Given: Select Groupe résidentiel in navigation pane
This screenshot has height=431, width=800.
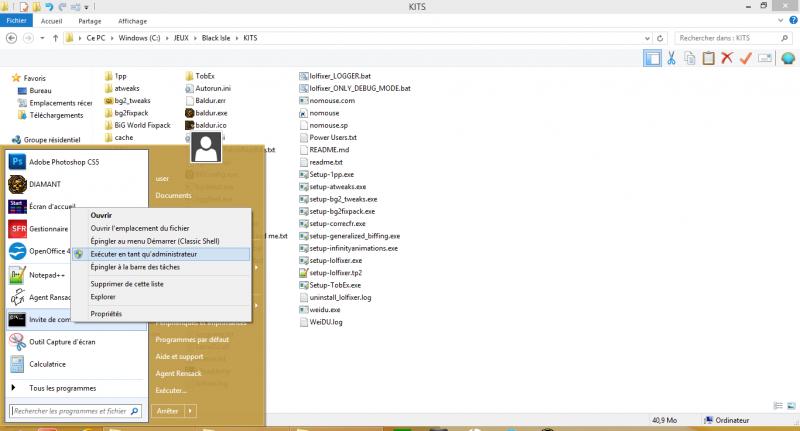Looking at the screenshot, I should (x=46, y=140).
